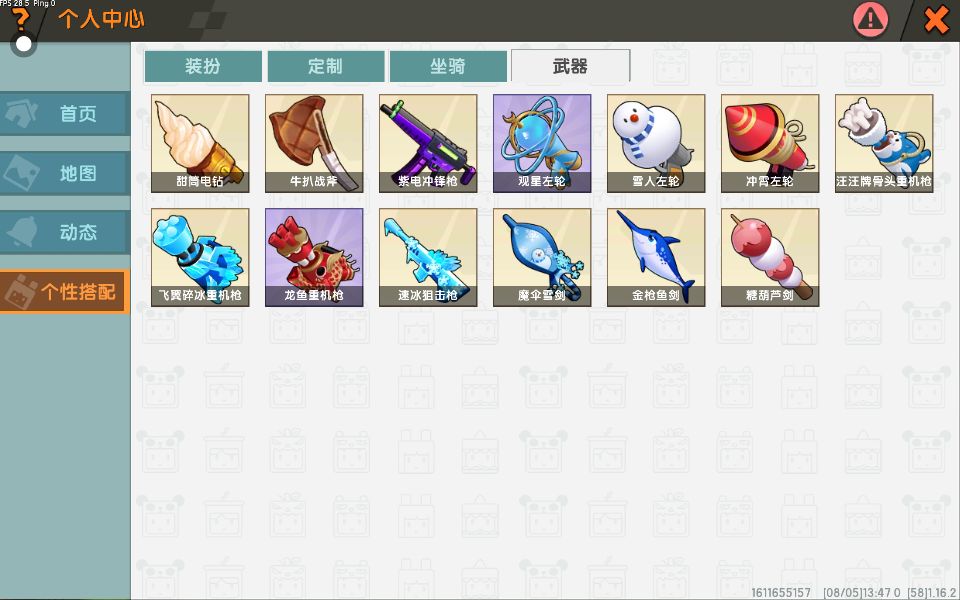Open the 定制 tab
Viewport: 960px width, 600px height.
(326, 66)
